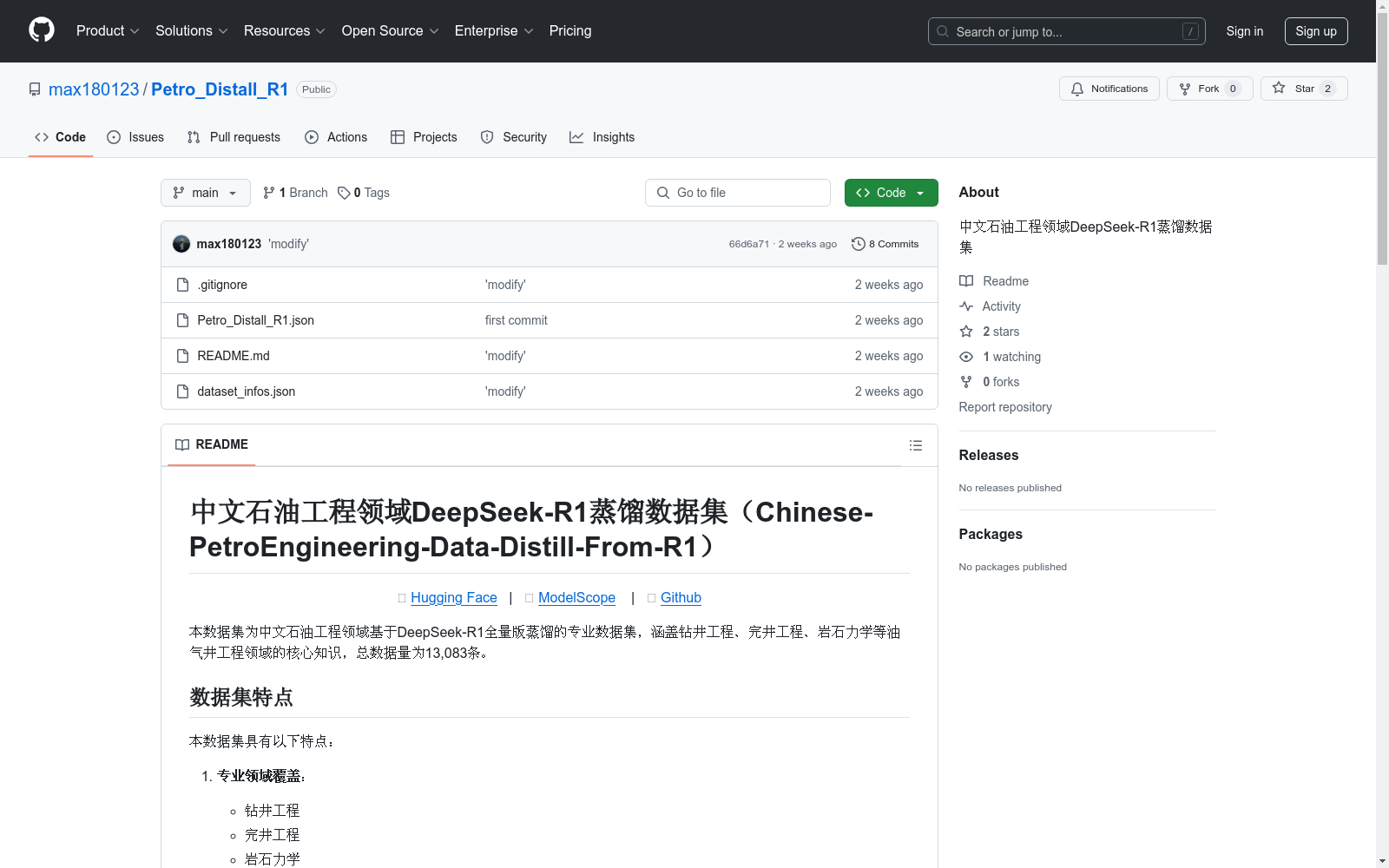Open the Security tab

coord(514,137)
